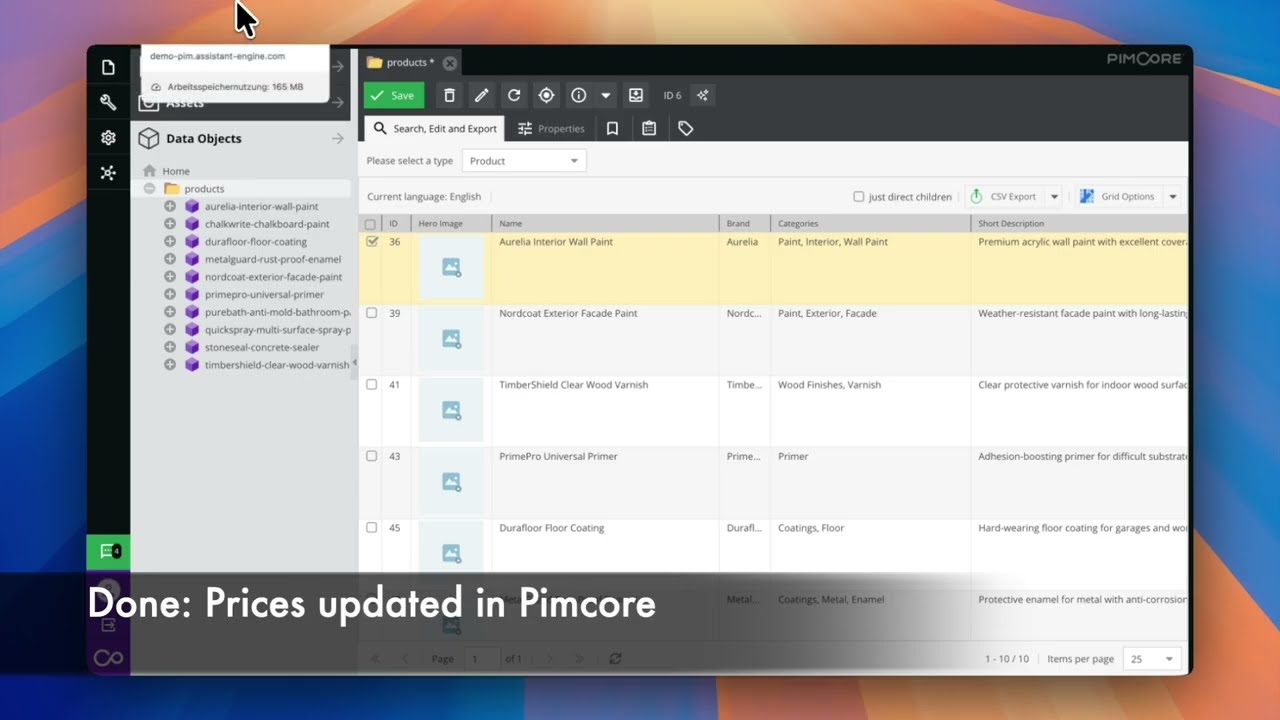The width and height of the screenshot is (1280, 720).
Task: Click the Name column header
Action: point(605,224)
